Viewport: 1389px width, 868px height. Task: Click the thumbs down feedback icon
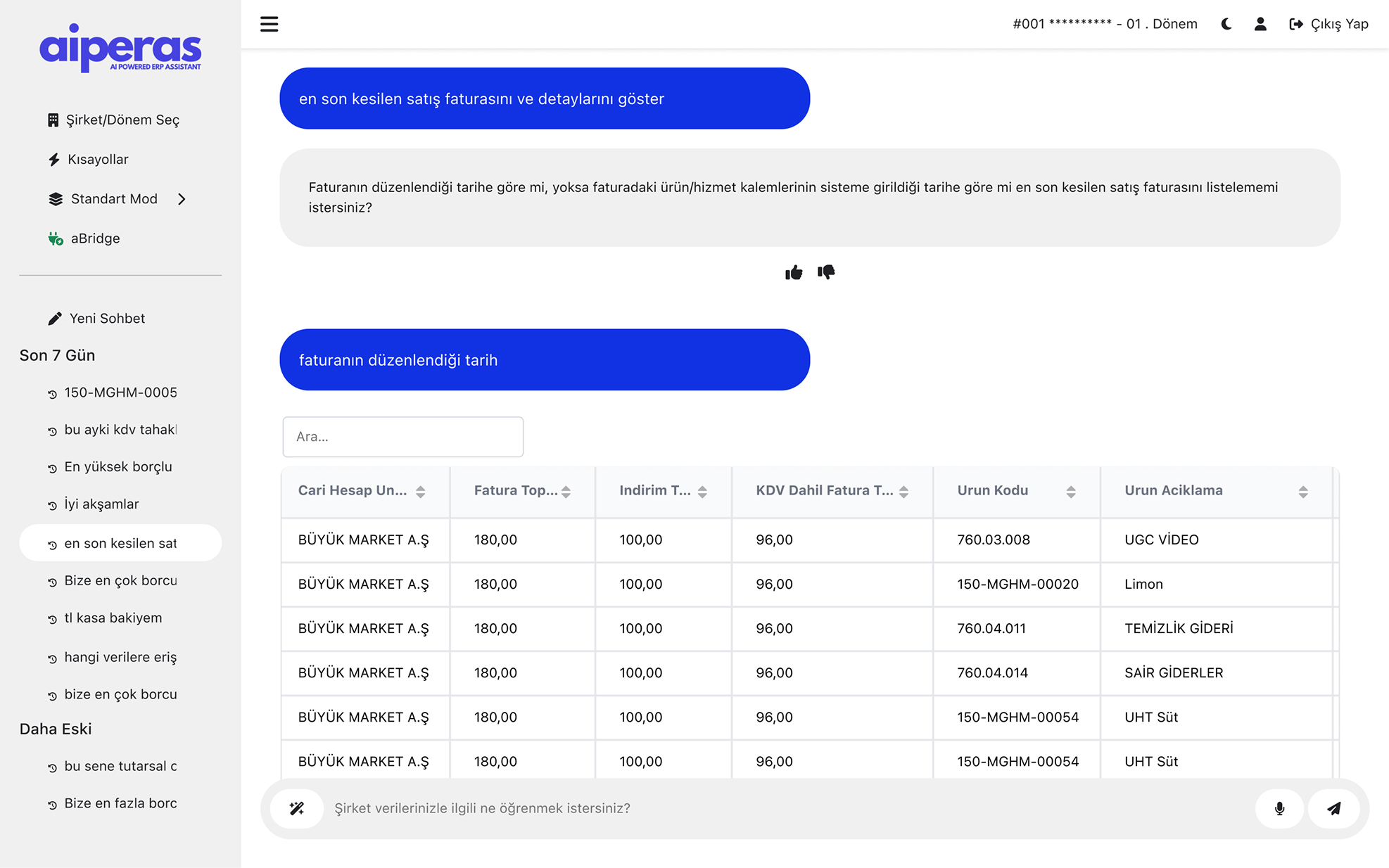[826, 272]
